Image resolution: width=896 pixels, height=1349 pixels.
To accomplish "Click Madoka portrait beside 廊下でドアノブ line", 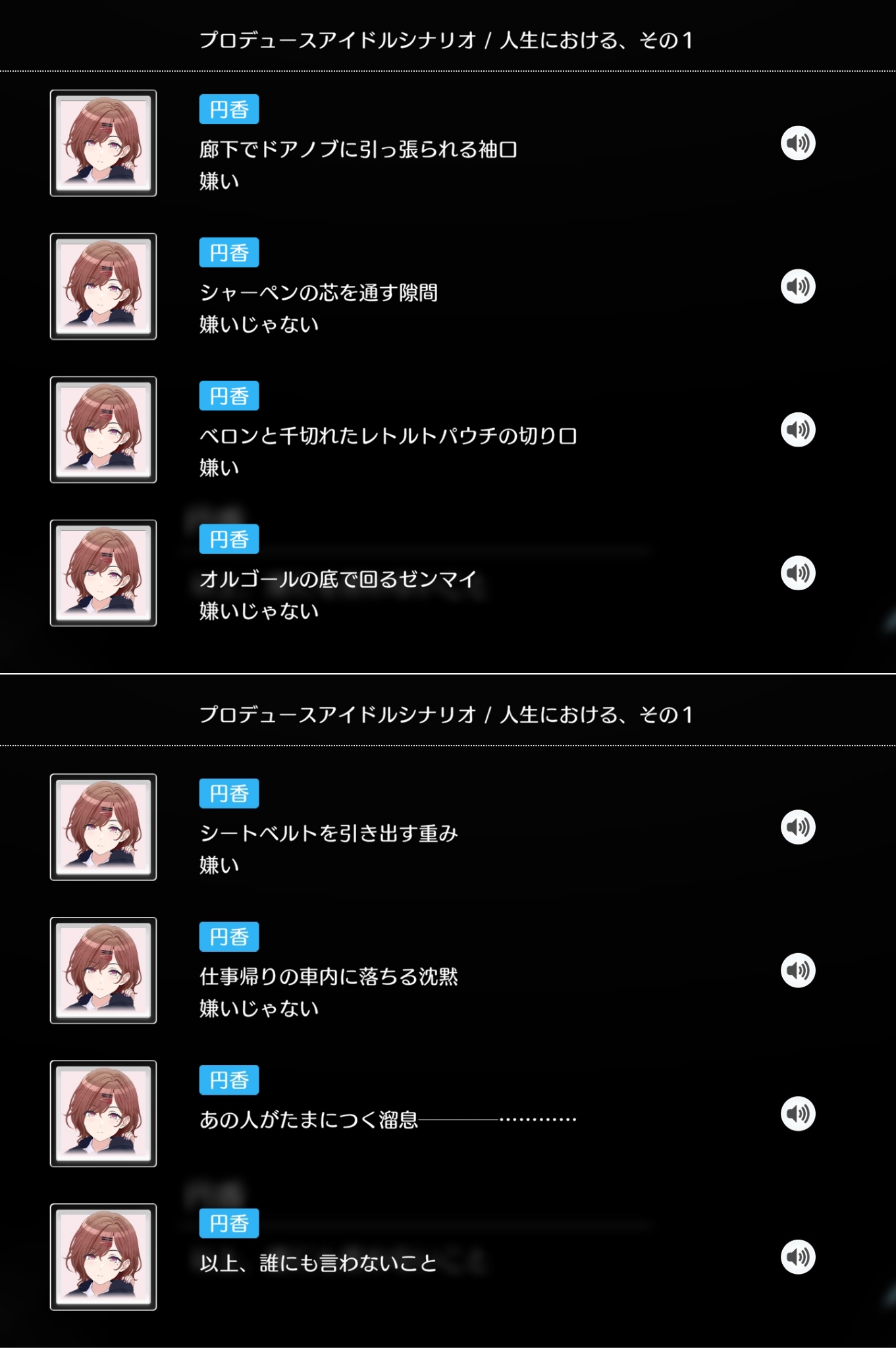I will (x=103, y=143).
